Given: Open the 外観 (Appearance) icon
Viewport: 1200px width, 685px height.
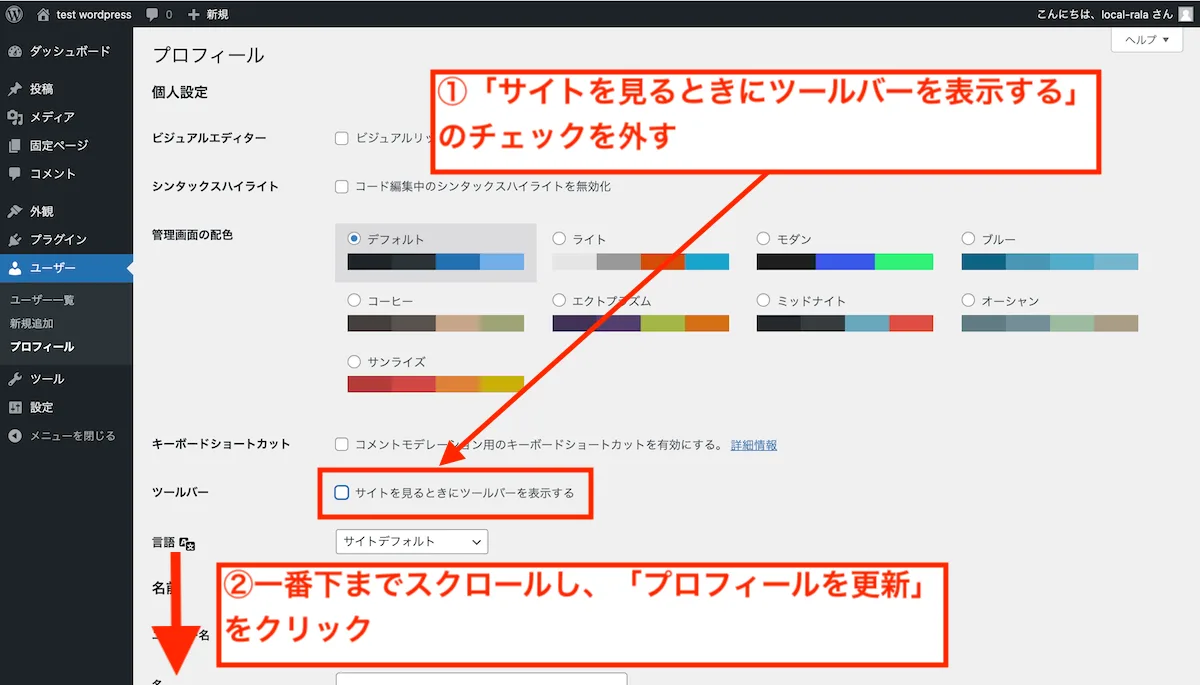Looking at the screenshot, I should point(17,210).
